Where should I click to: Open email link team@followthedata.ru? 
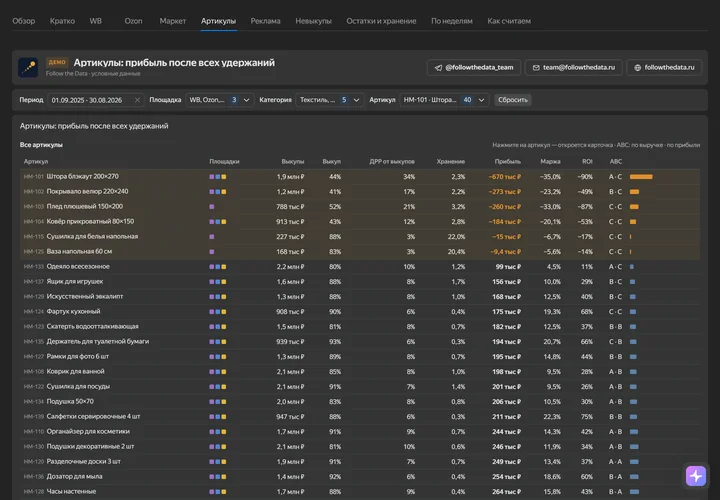[x=574, y=67]
